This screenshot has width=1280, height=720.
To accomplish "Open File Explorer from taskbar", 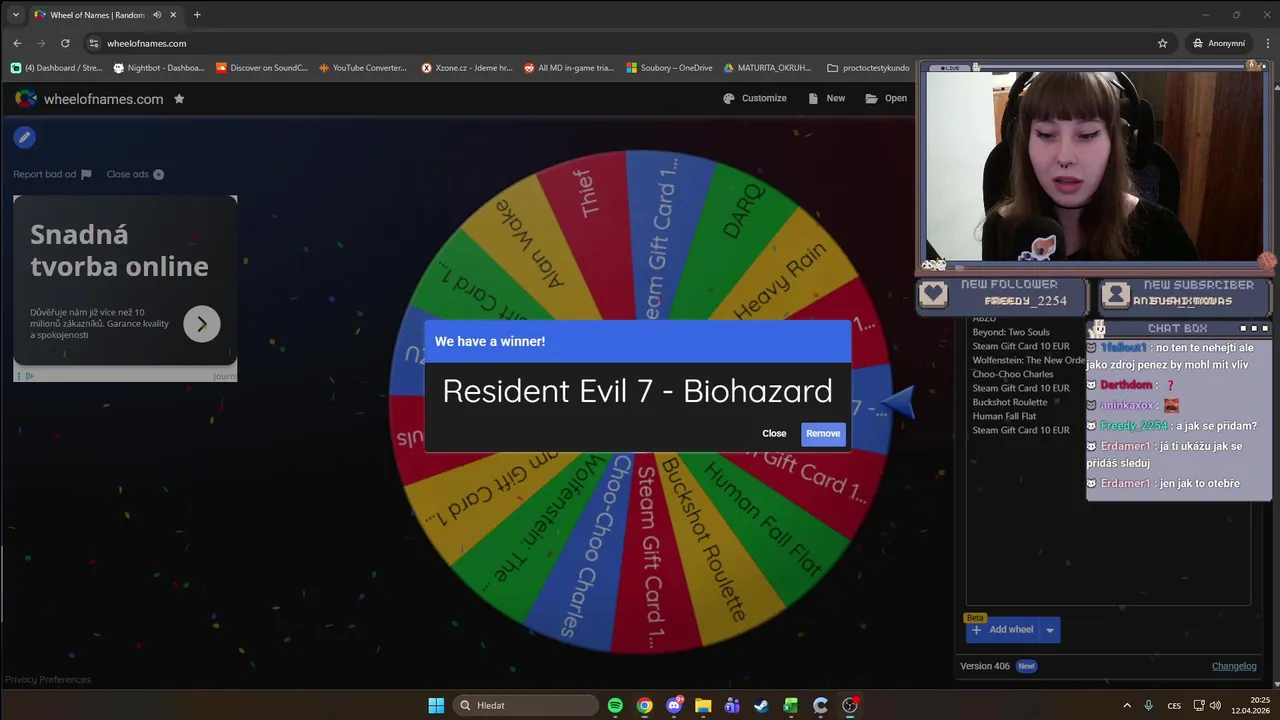I will point(703,705).
